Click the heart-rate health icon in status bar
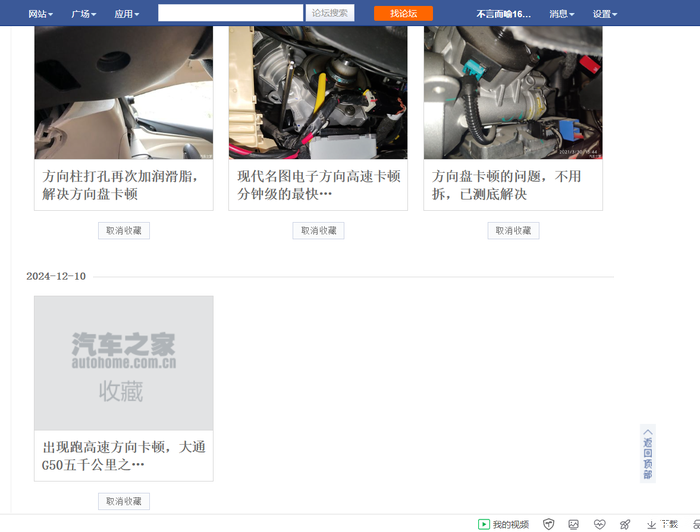This screenshot has width=700, height=532. click(599, 524)
